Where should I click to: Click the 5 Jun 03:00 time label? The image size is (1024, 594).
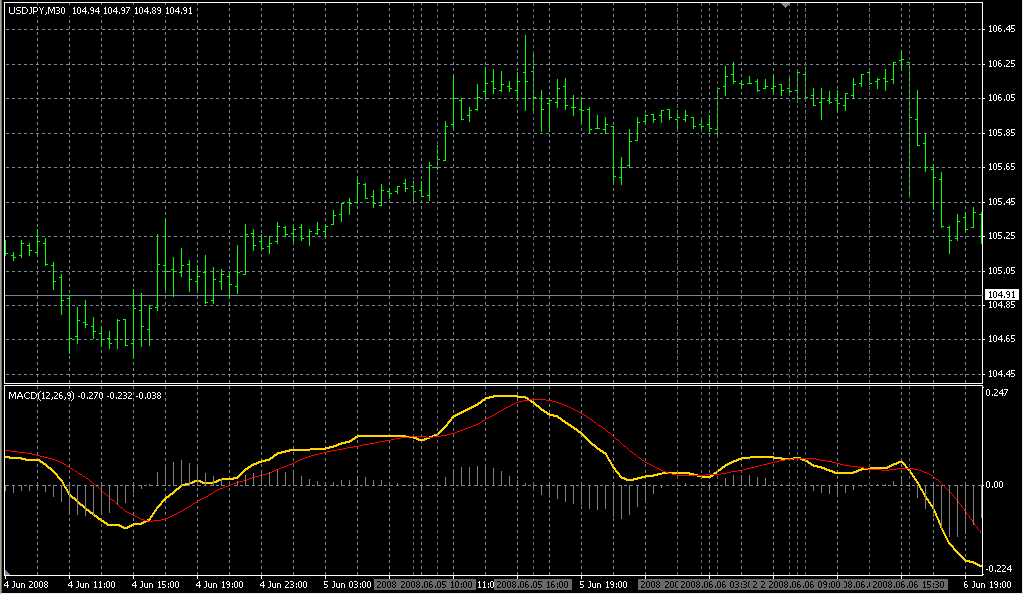[346, 584]
